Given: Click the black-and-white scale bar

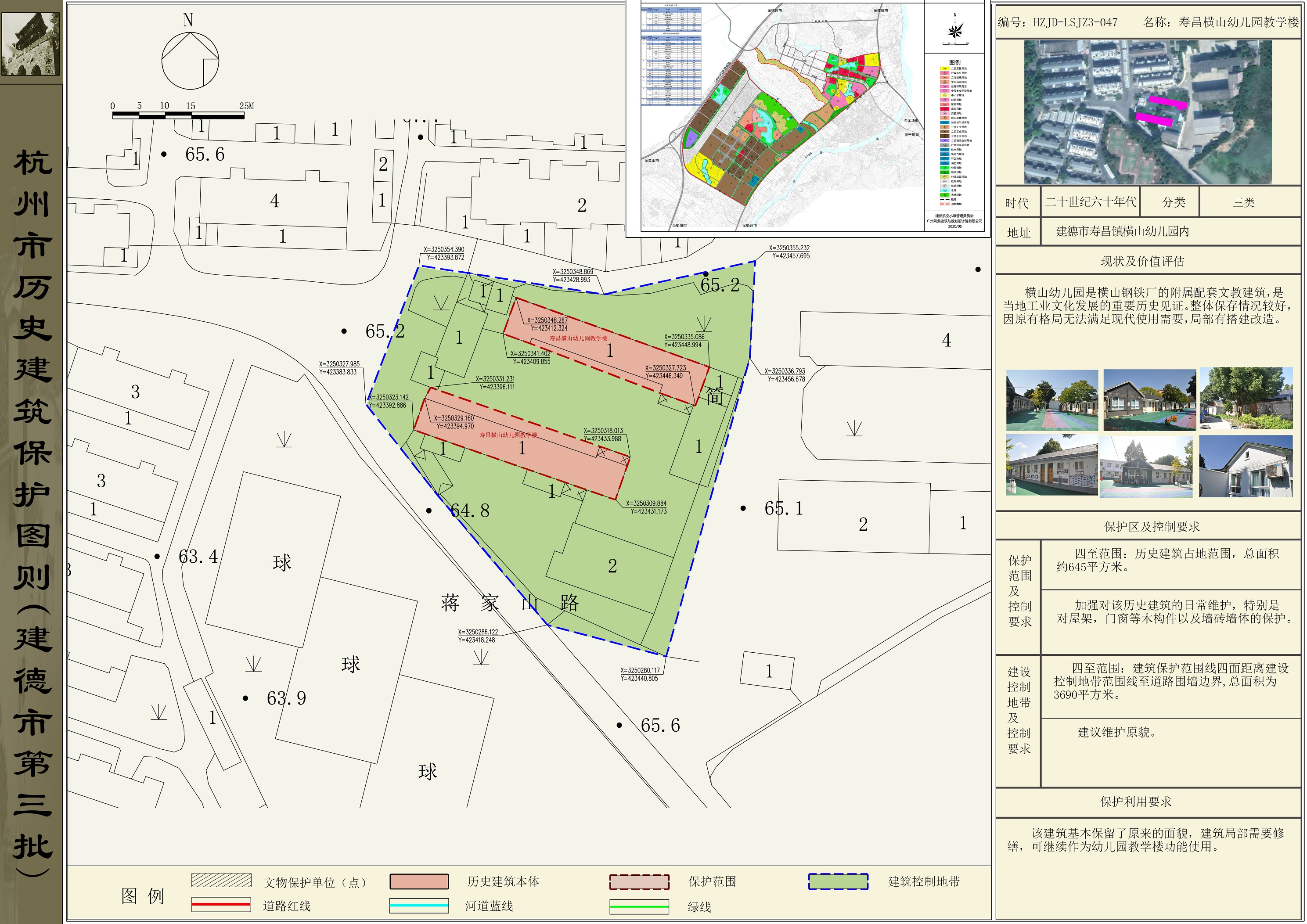Looking at the screenshot, I should pyautogui.click(x=178, y=115).
